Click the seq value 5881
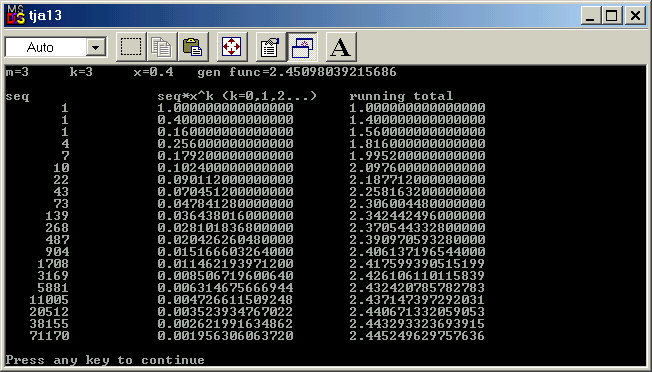652x372 pixels. click(x=53, y=288)
